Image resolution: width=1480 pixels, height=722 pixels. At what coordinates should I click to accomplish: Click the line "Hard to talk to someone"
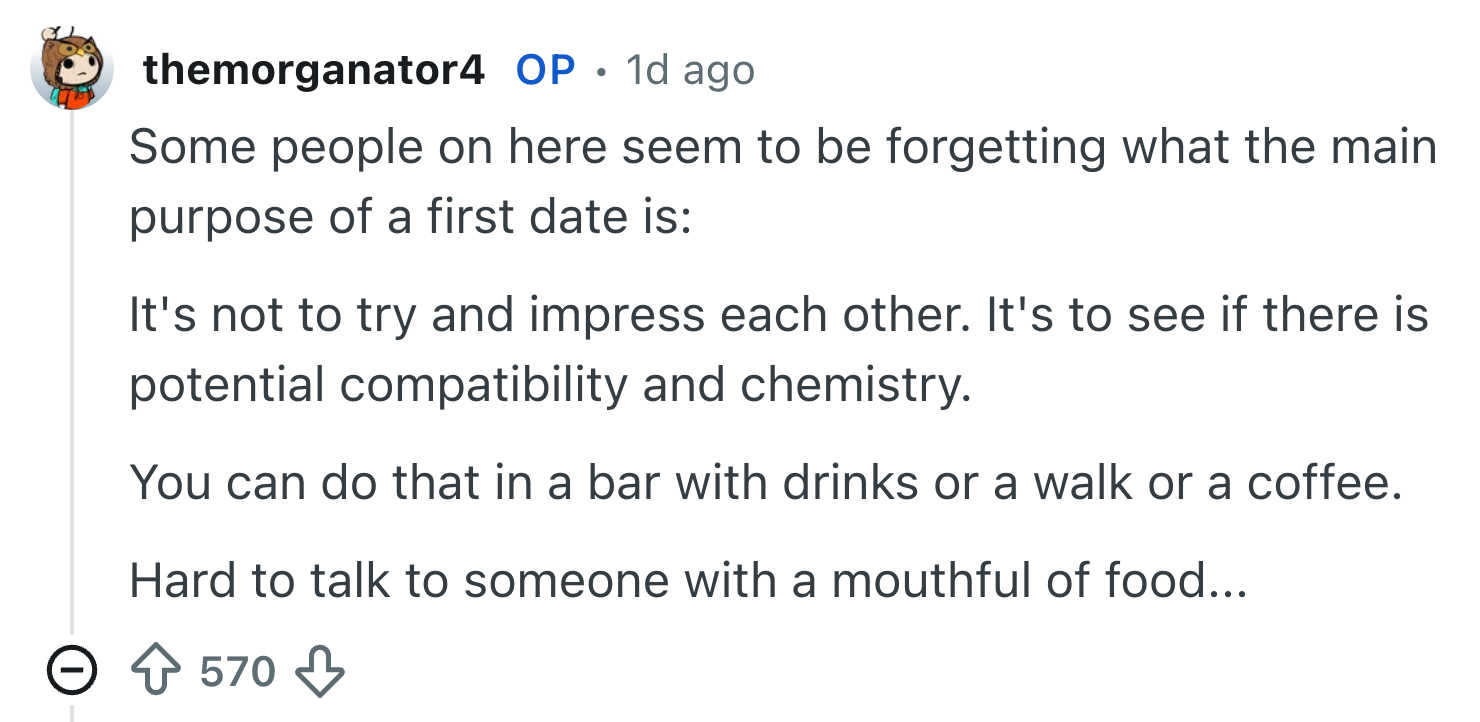tap(688, 581)
